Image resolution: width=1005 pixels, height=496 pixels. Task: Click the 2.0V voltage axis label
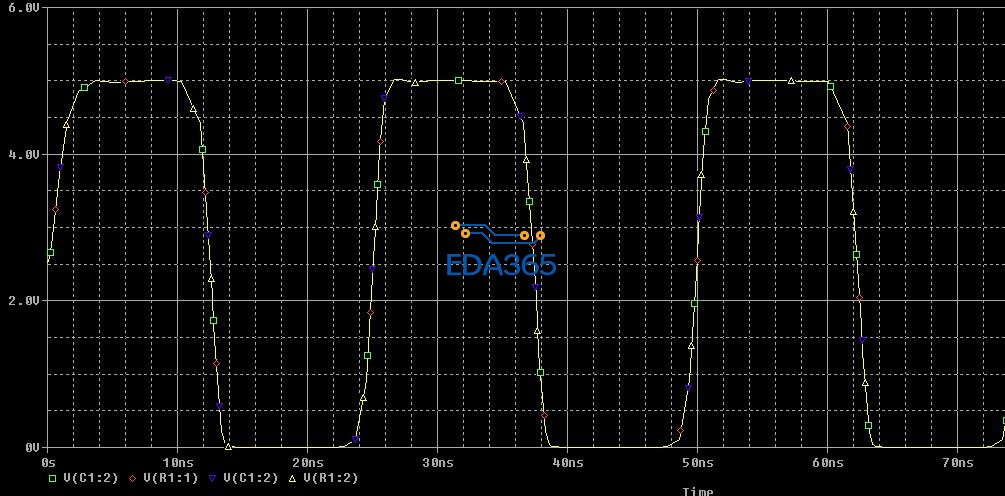23,301
